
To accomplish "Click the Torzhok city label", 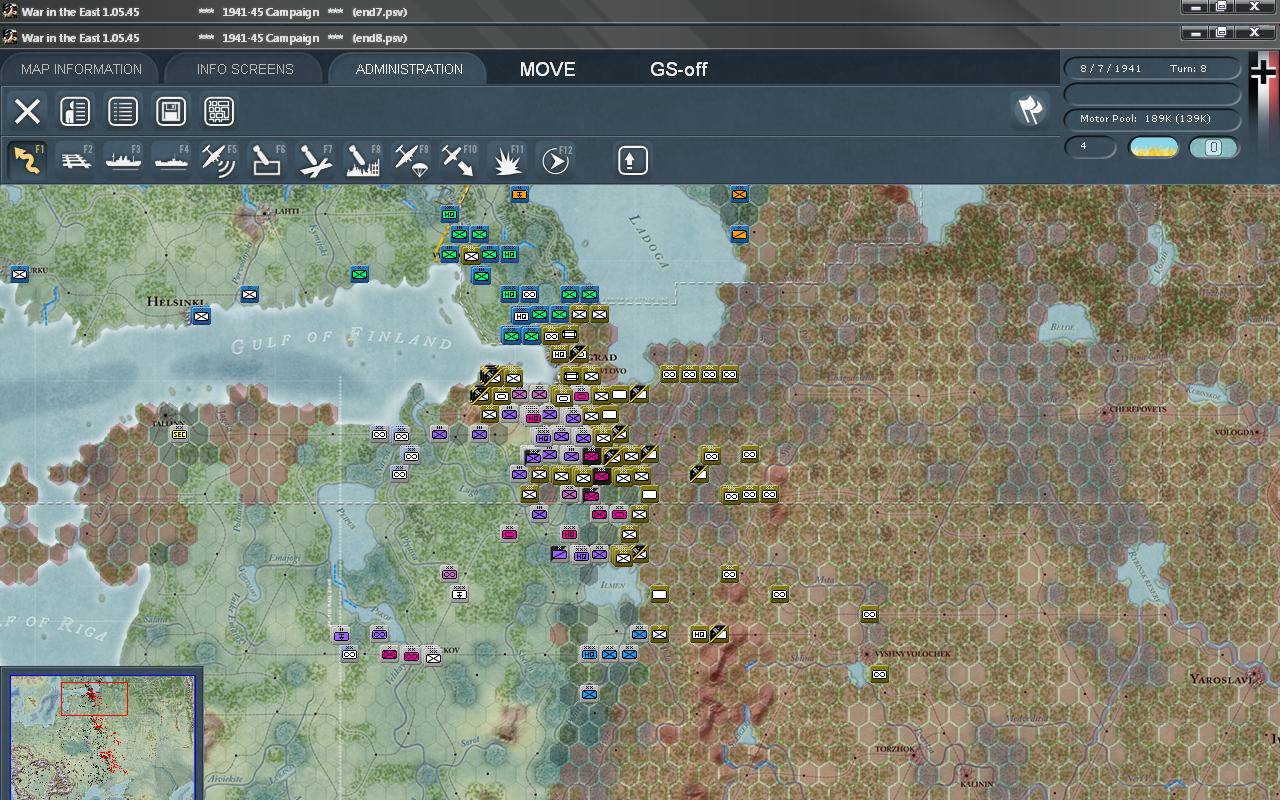I will [x=895, y=748].
